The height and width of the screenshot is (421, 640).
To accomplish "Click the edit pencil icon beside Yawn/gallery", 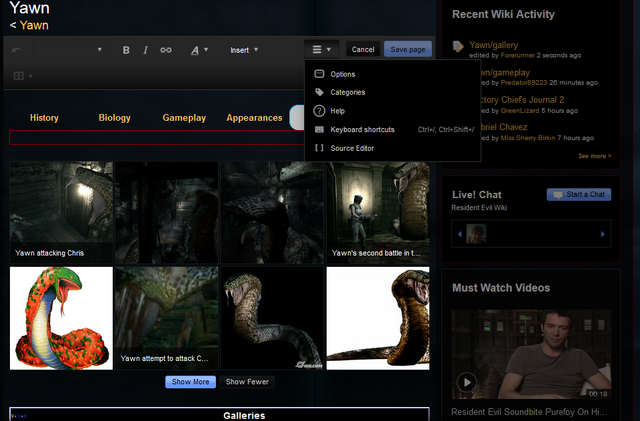I will click(x=458, y=46).
